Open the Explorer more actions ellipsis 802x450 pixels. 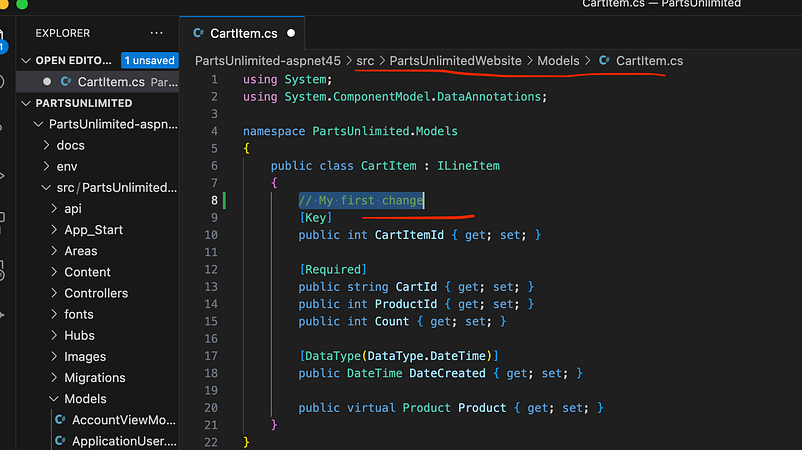(x=156, y=33)
